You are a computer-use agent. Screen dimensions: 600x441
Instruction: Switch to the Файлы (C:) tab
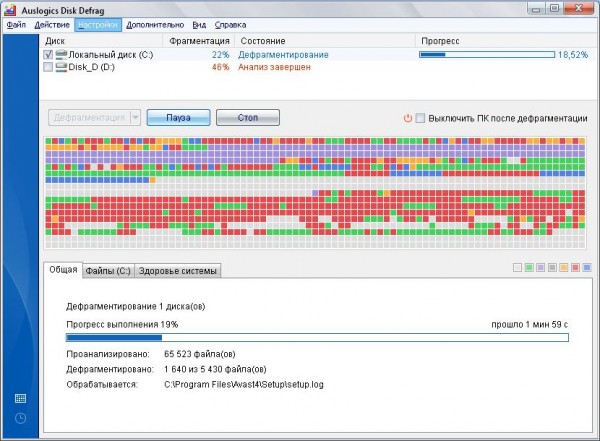[108, 271]
